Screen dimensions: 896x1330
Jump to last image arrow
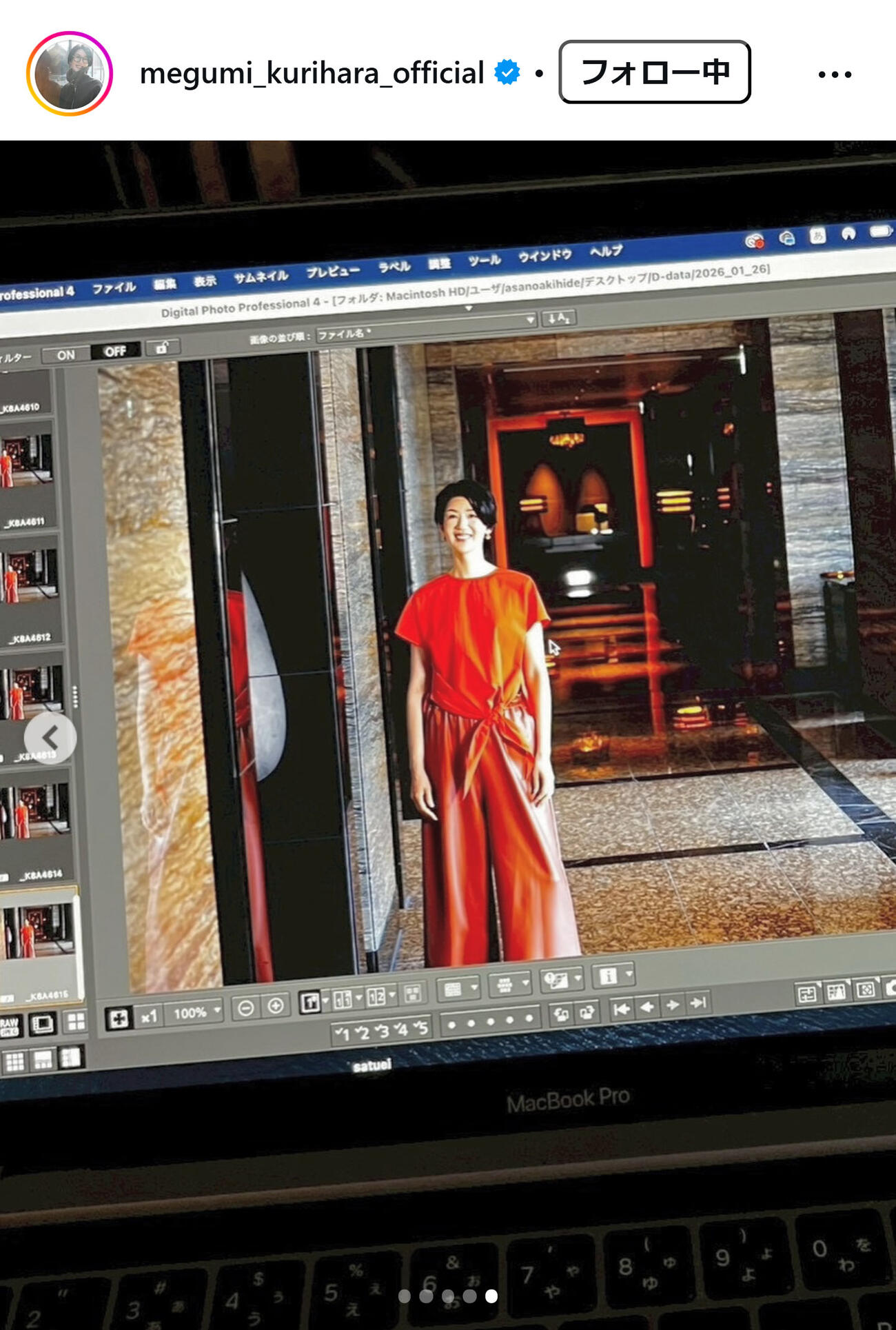[x=698, y=1002]
